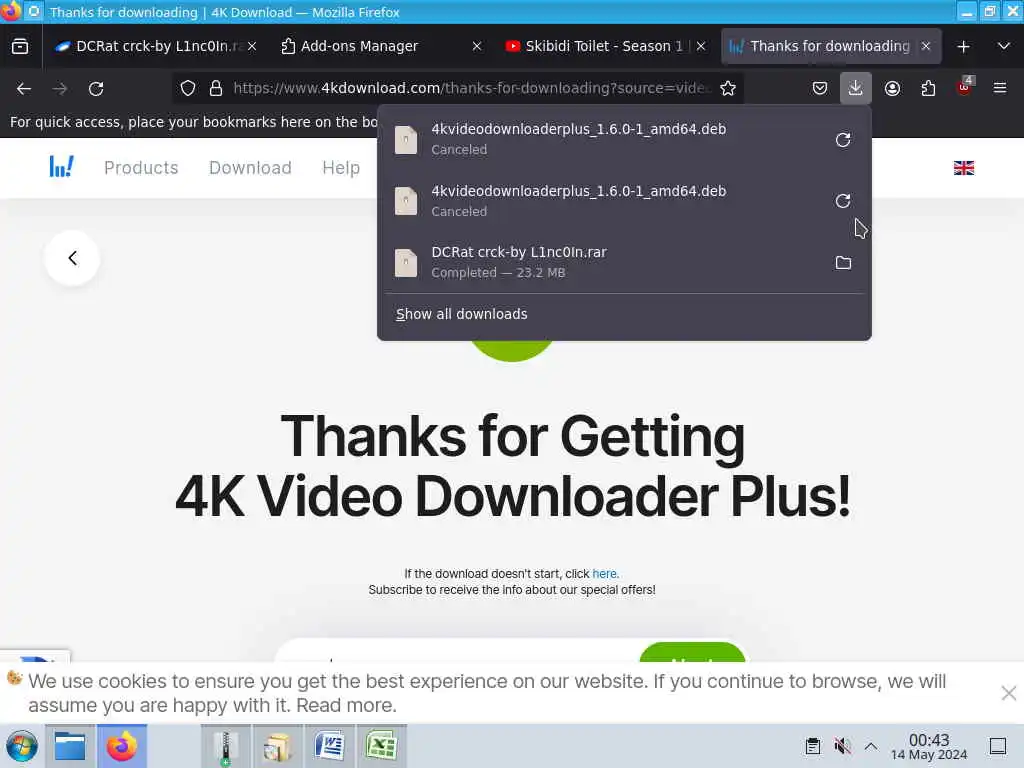Expand the list all tabs chevron

coord(1004,46)
